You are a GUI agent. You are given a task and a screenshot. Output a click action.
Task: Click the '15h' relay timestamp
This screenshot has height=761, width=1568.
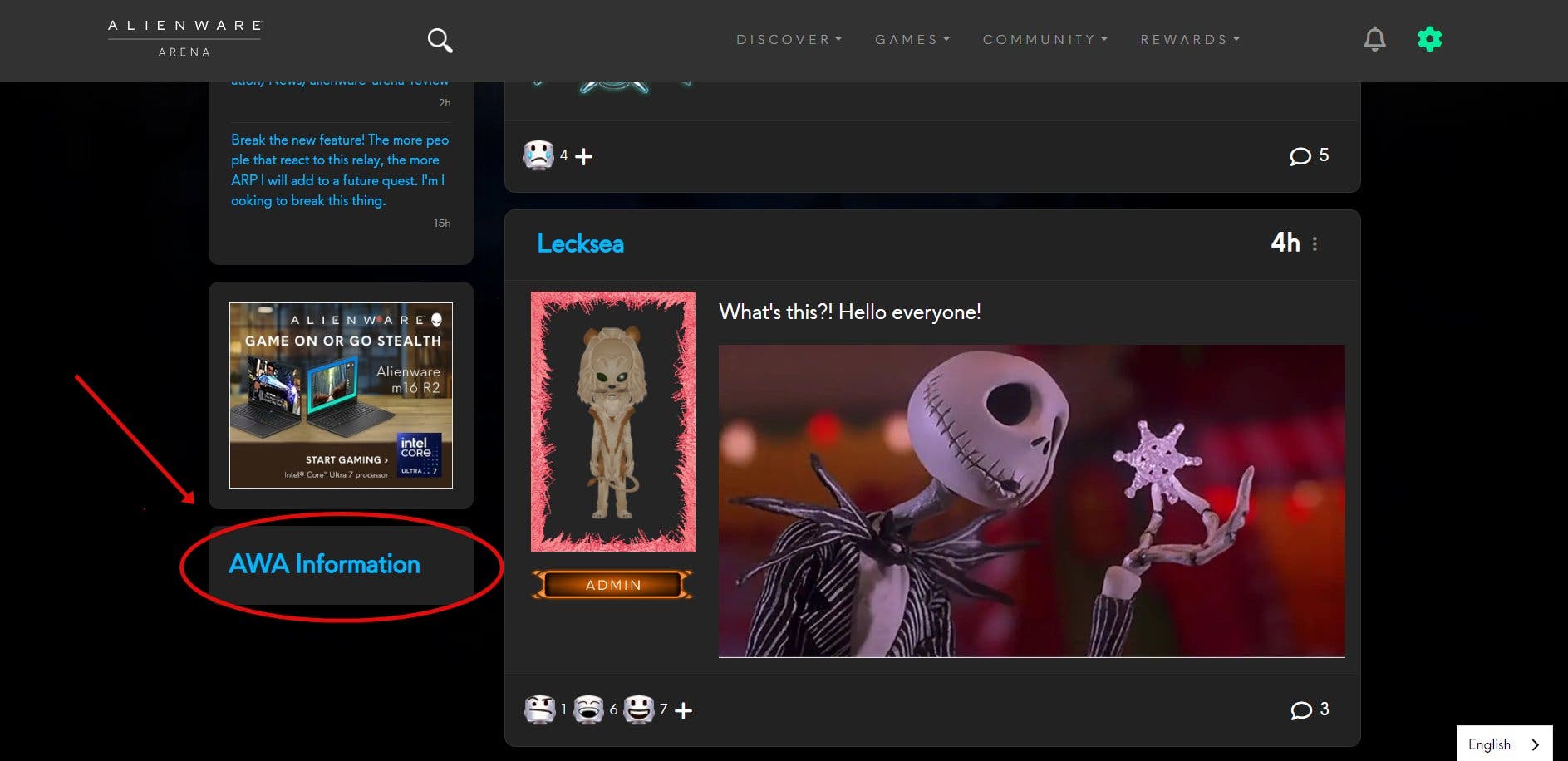442,223
